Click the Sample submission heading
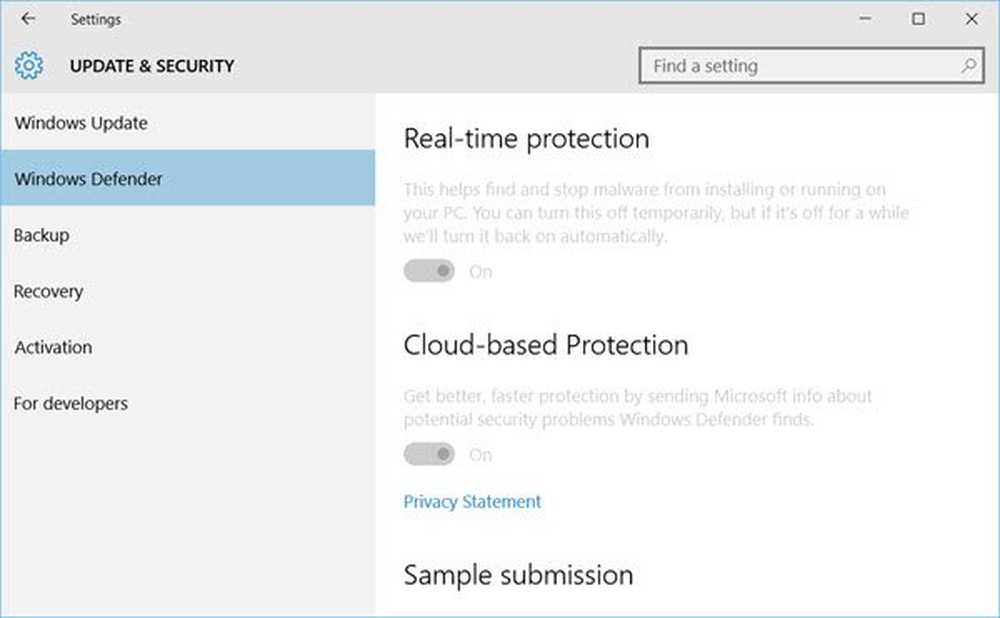Image resolution: width=1000 pixels, height=618 pixels. (518, 575)
